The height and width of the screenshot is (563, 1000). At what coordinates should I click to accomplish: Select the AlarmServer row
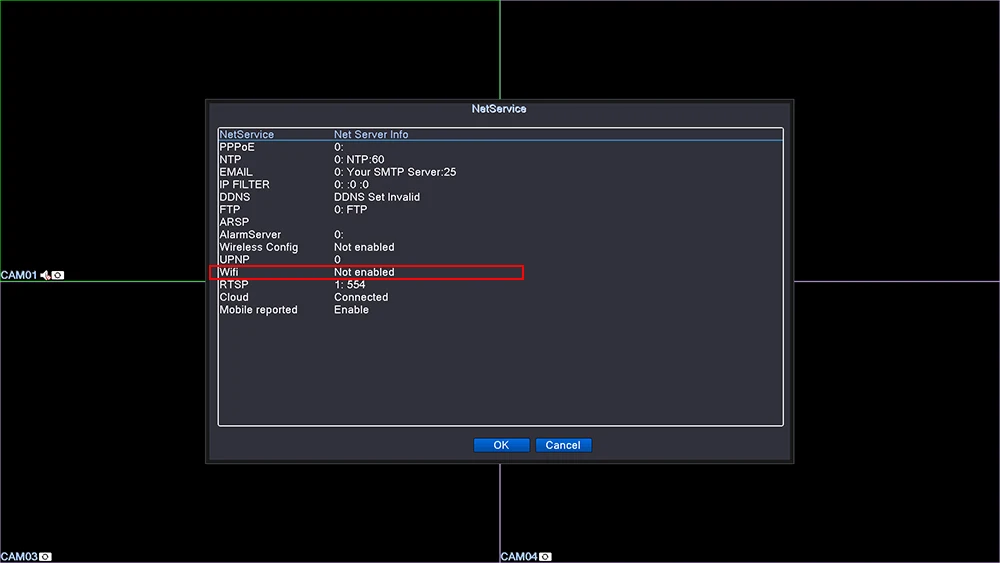(x=501, y=235)
